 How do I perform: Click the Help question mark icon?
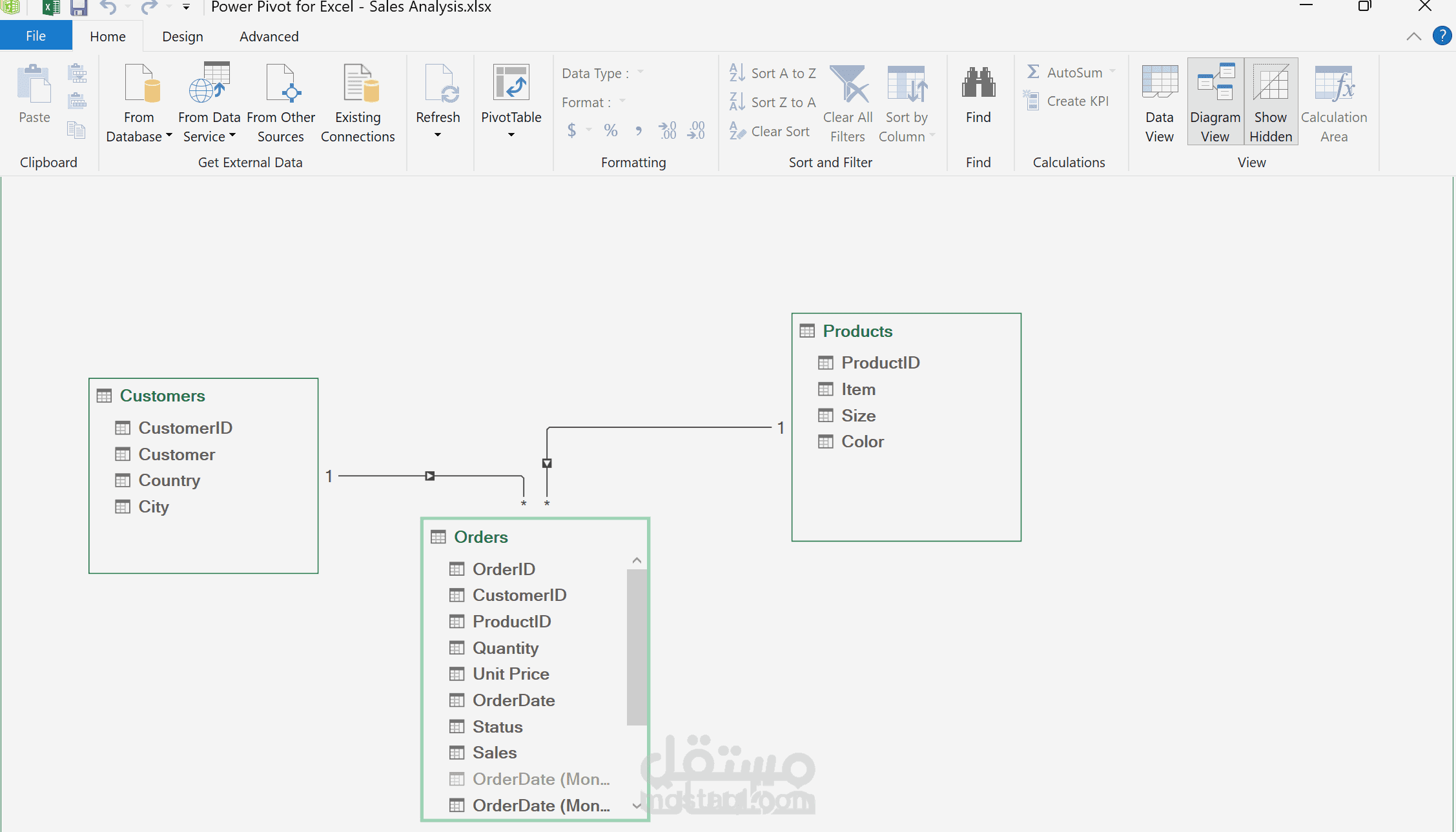pos(1441,36)
